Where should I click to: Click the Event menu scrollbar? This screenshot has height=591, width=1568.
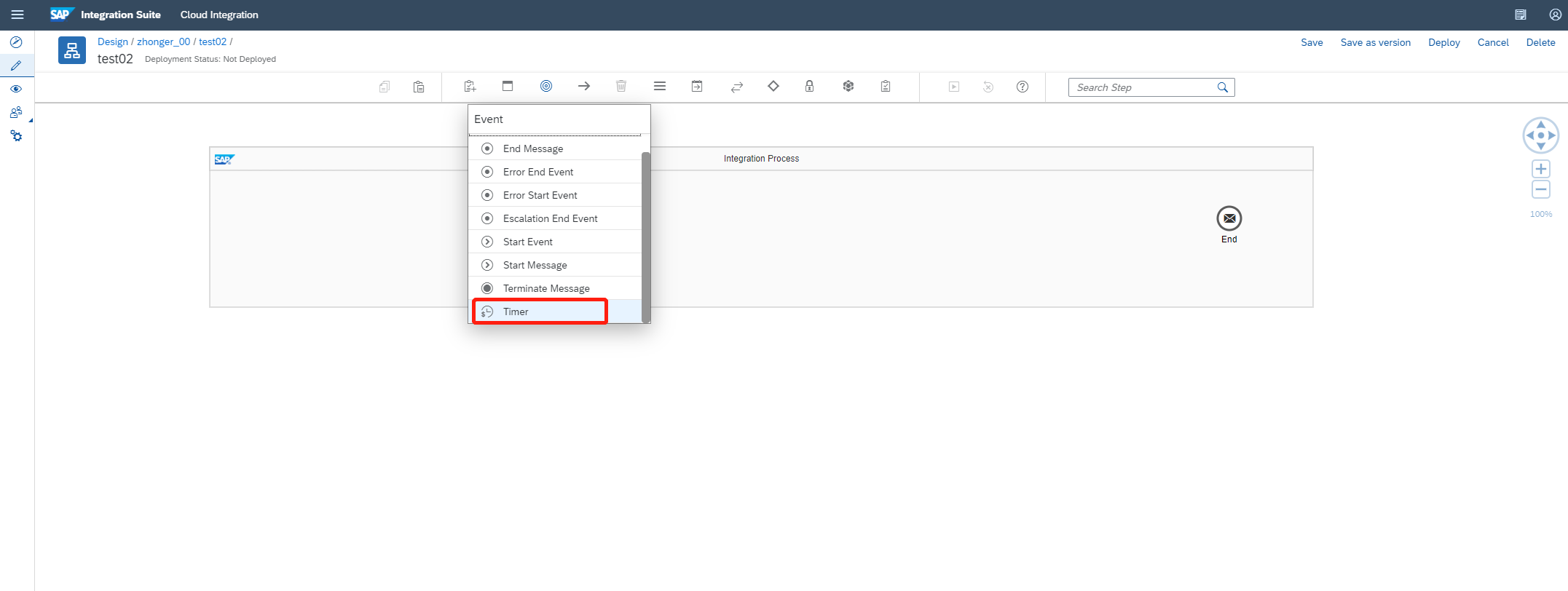tap(646, 237)
